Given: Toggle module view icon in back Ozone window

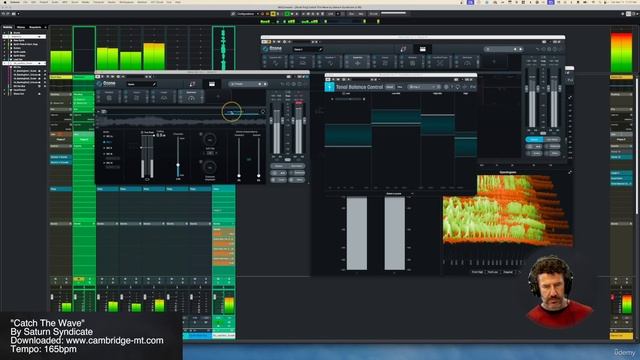Looking at the screenshot, I should (x=422, y=49).
